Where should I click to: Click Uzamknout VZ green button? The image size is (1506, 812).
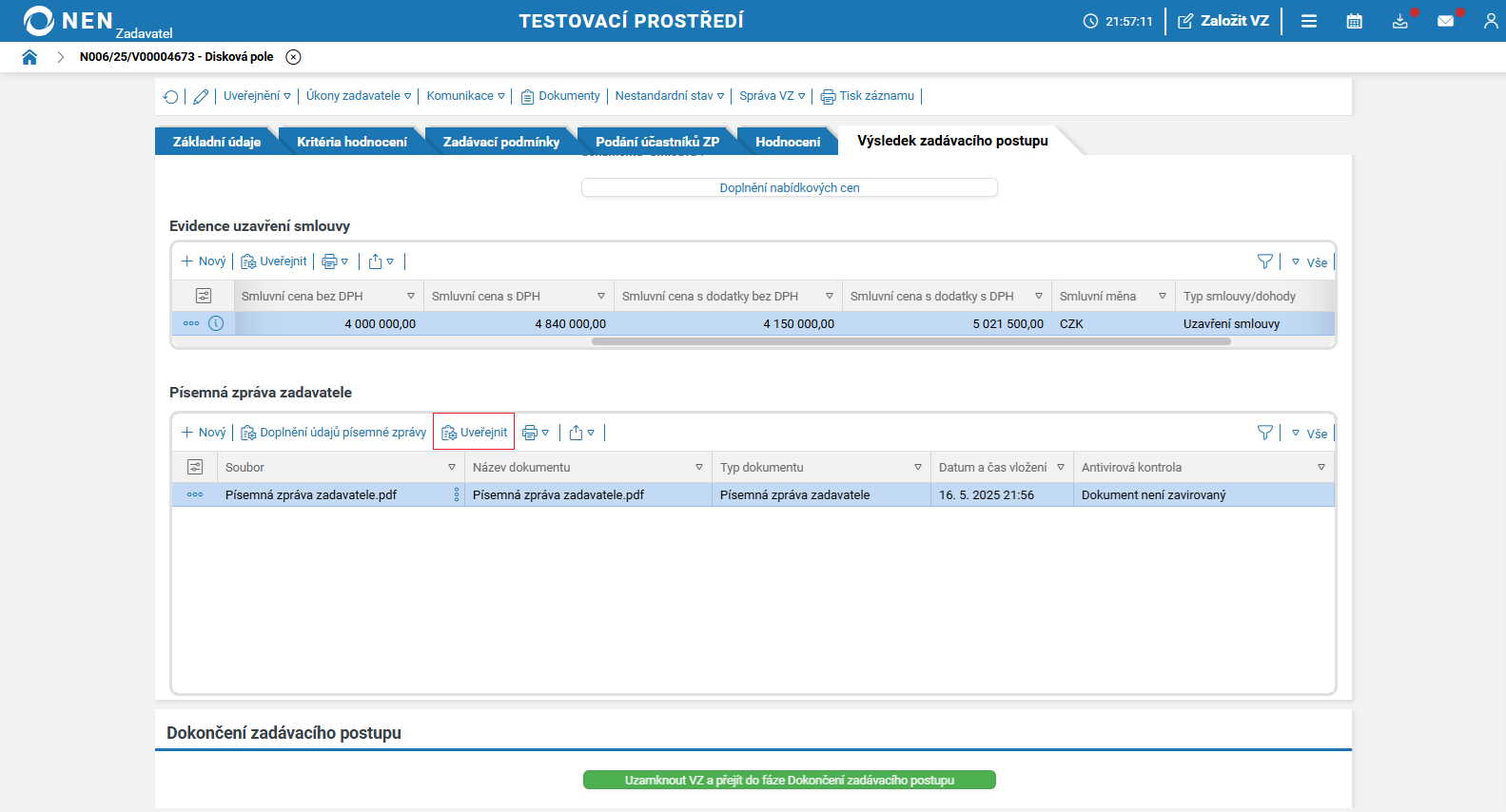(789, 780)
